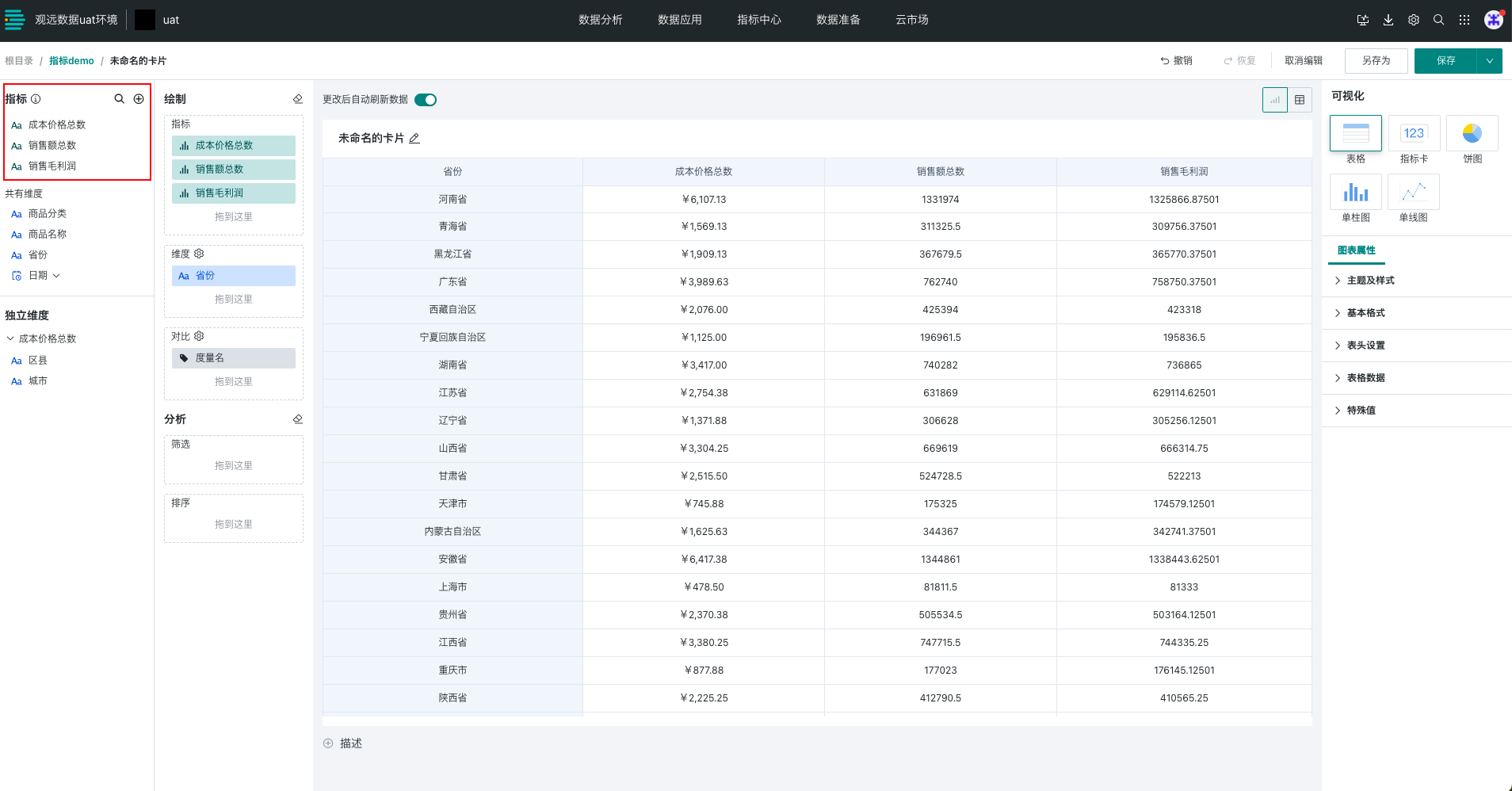This screenshot has height=791, width=1512.
Task: Collapse the 成本价格总数 independent dimension group
Action: (x=10, y=338)
